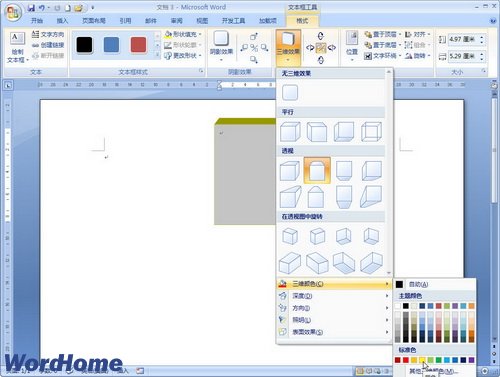Open the 阴影效果 shadow effects dropdown

click(x=221, y=47)
